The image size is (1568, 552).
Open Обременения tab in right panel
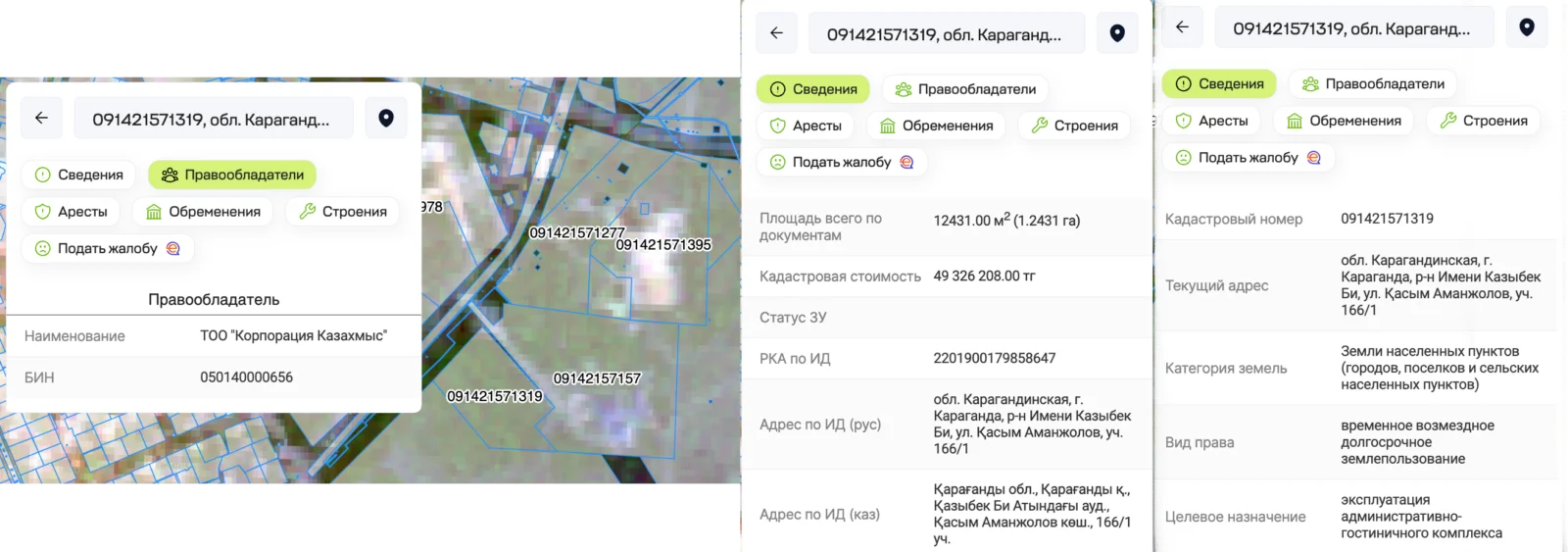[1345, 121]
